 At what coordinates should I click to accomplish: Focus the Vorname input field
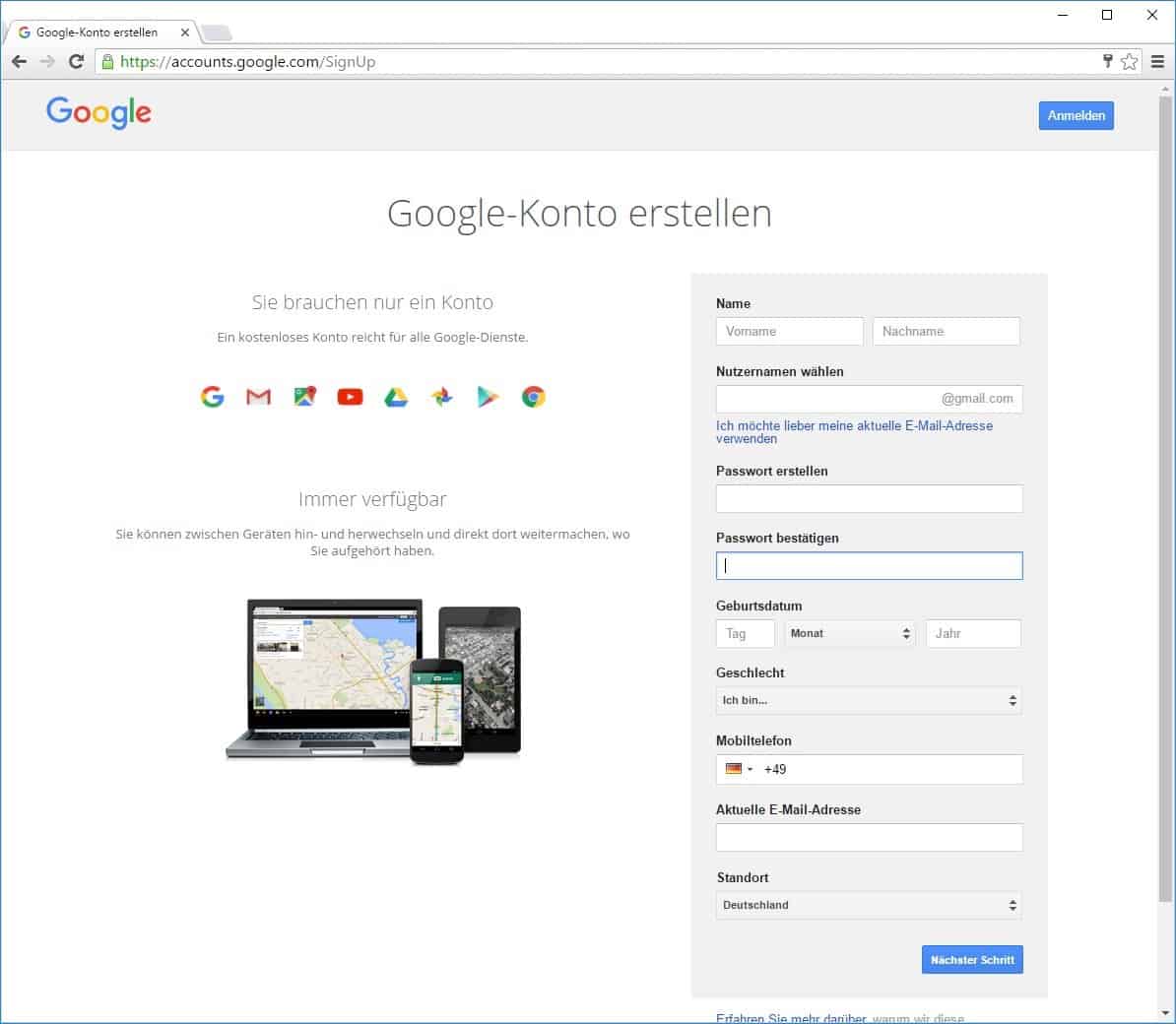pyautogui.click(x=789, y=332)
